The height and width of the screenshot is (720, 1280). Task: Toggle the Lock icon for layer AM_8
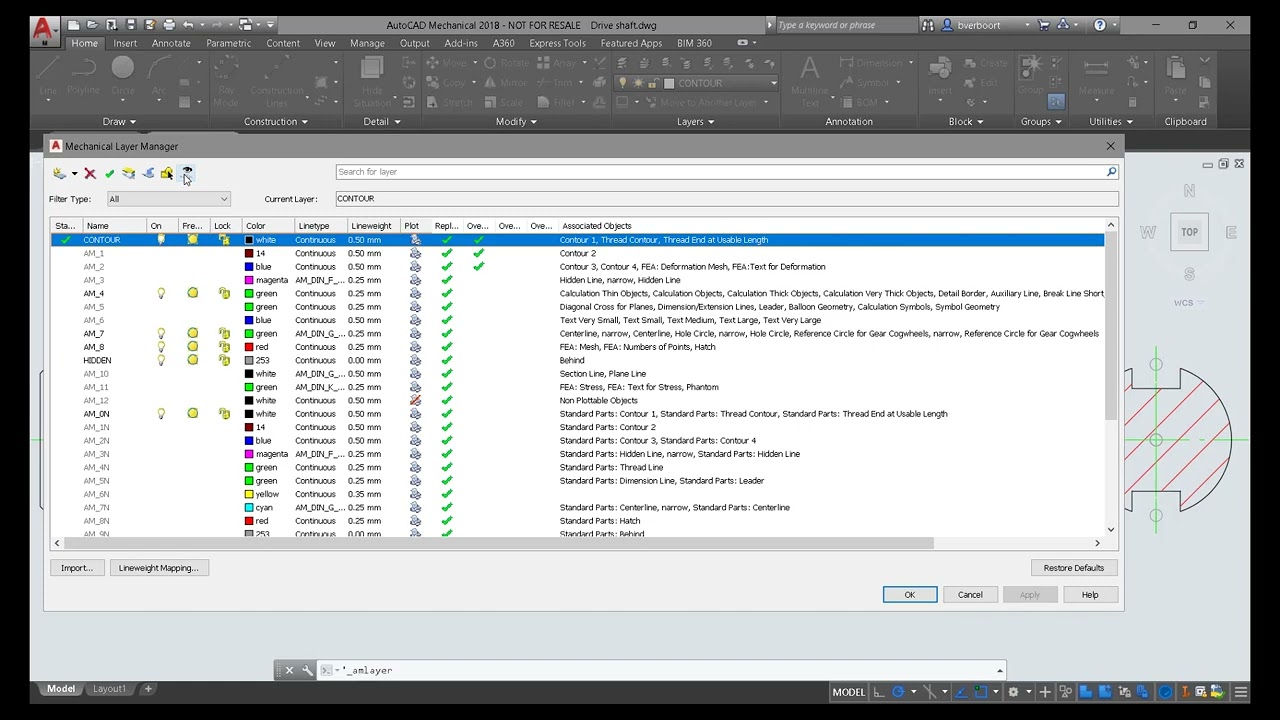(x=224, y=347)
